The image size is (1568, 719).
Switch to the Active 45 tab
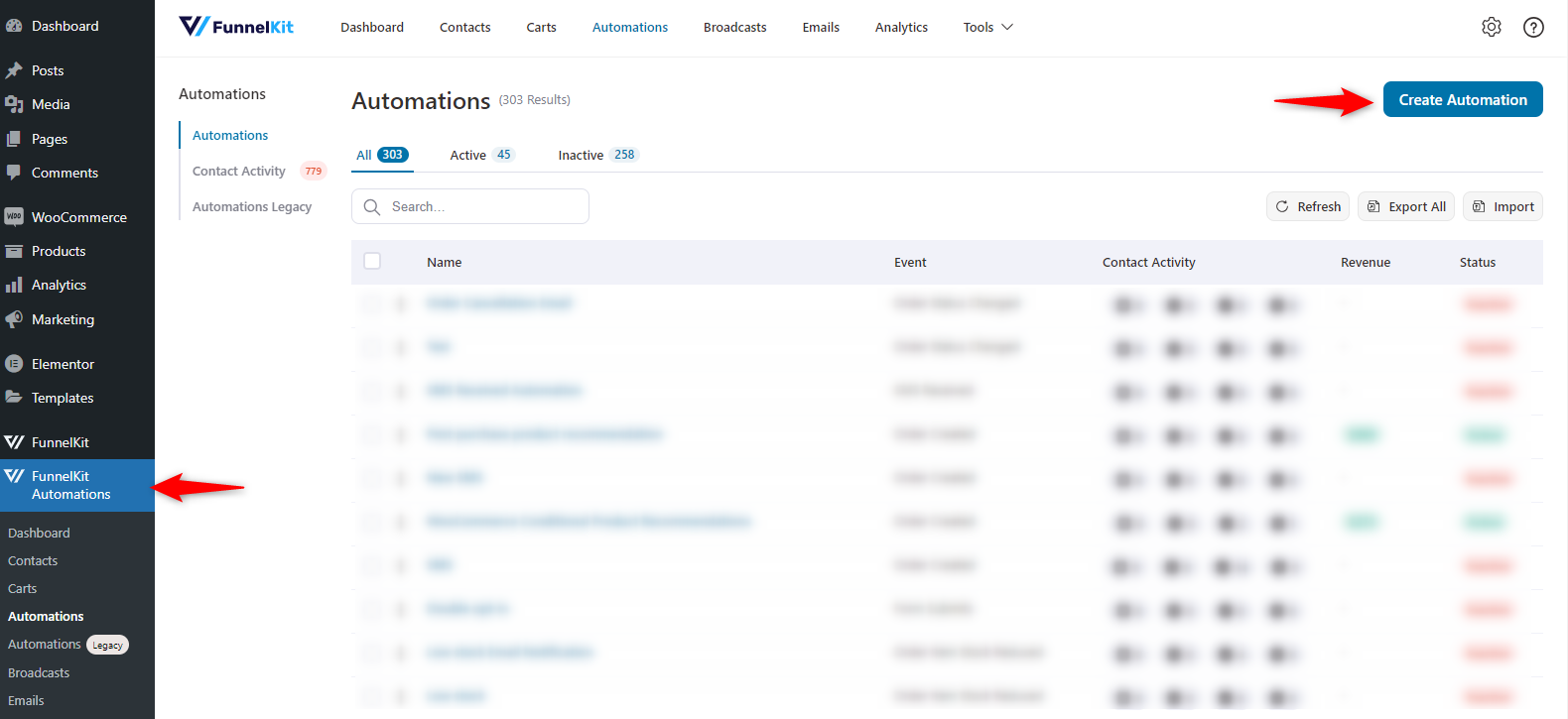[x=482, y=155]
